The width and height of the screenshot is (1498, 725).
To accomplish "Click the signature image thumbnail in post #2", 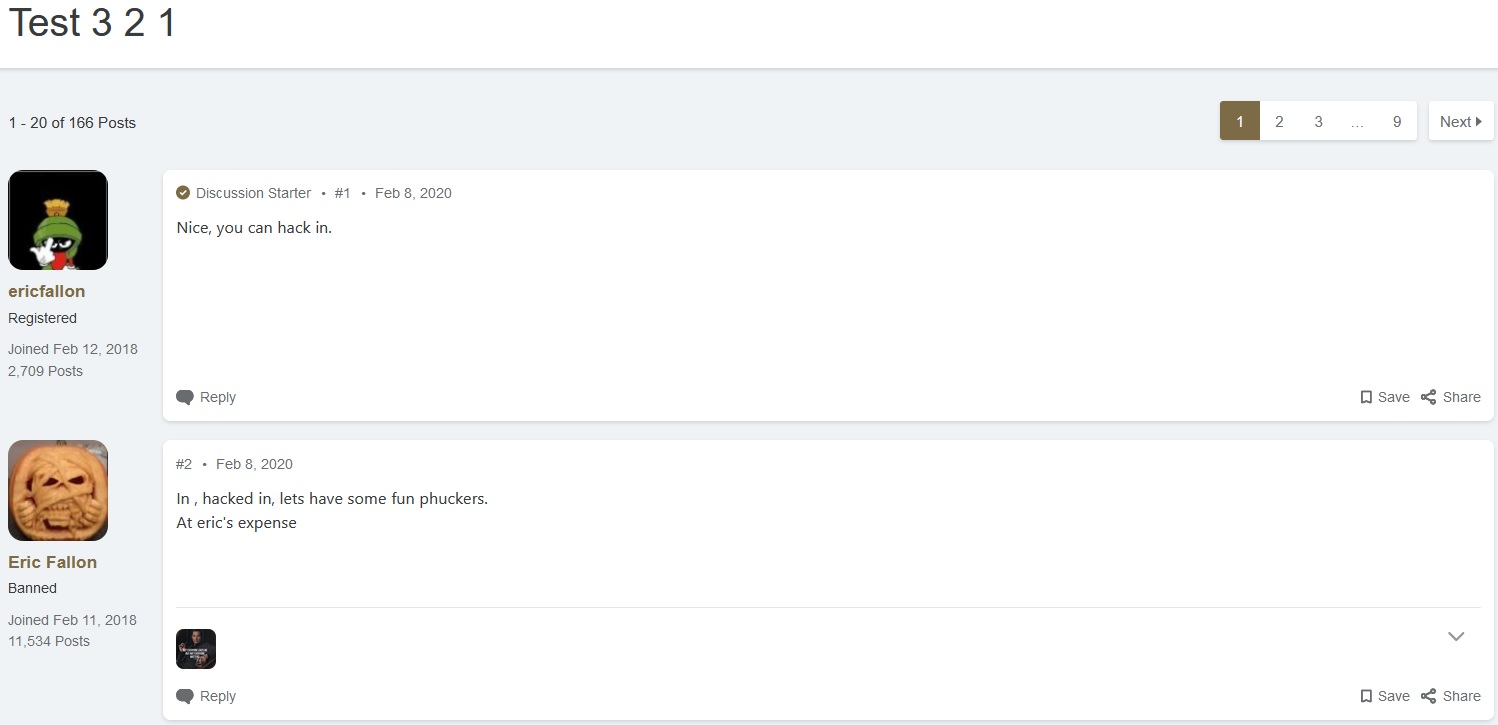I will [196, 649].
